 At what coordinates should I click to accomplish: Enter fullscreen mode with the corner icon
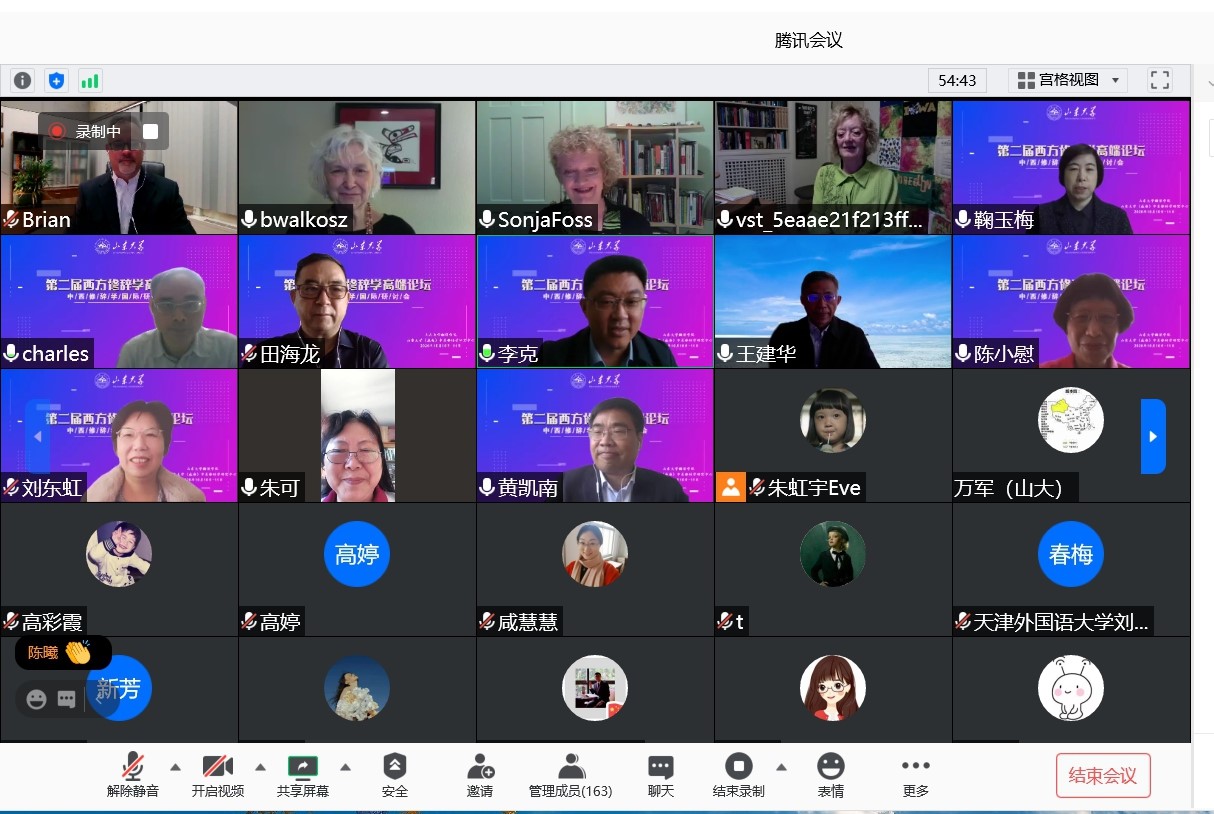coord(1159,80)
